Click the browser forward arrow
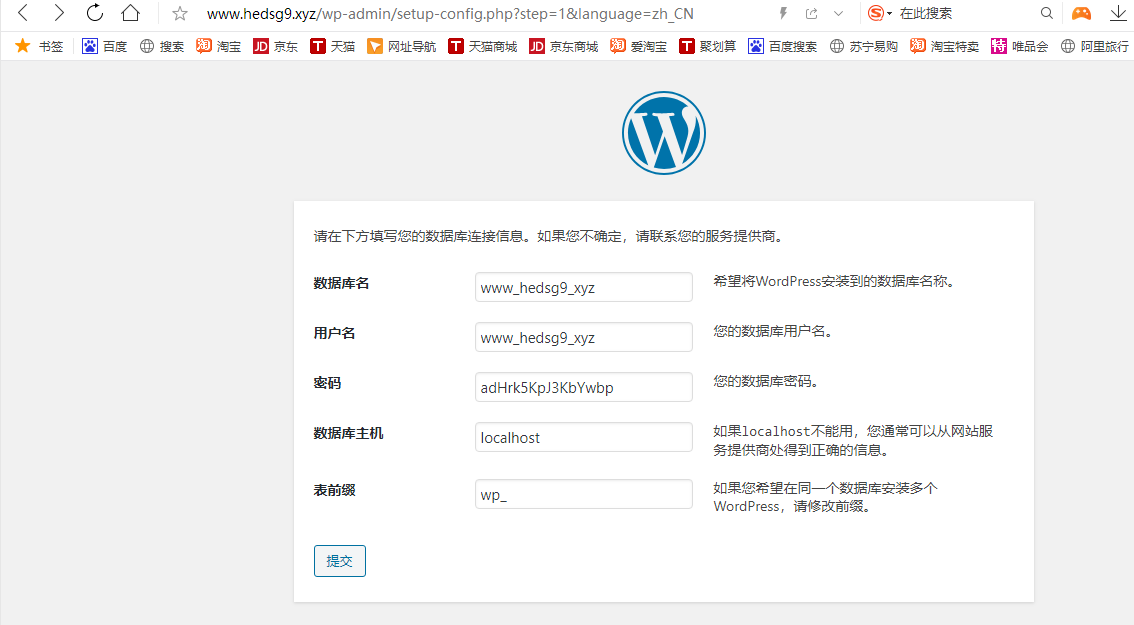The width and height of the screenshot is (1134, 625). pos(59,13)
